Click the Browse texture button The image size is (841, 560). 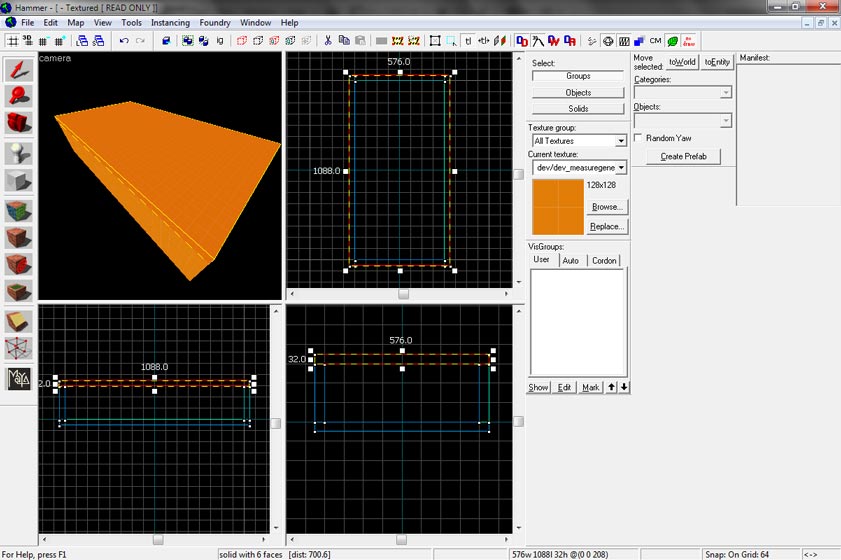click(607, 207)
